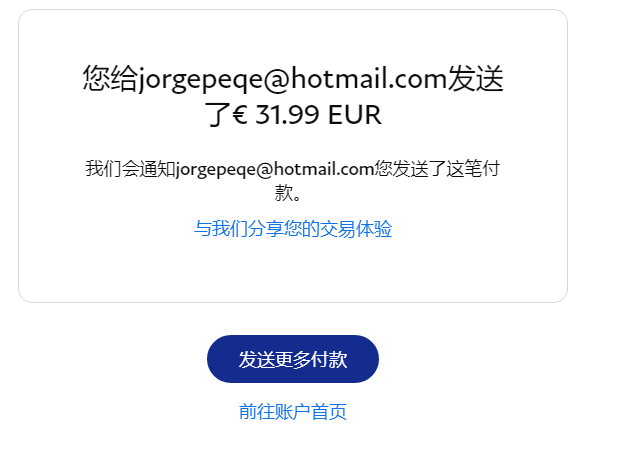Viewport: 628px width, 449px height.
Task: Click the 发送 characters ending the heading's first line
Action: (475, 78)
